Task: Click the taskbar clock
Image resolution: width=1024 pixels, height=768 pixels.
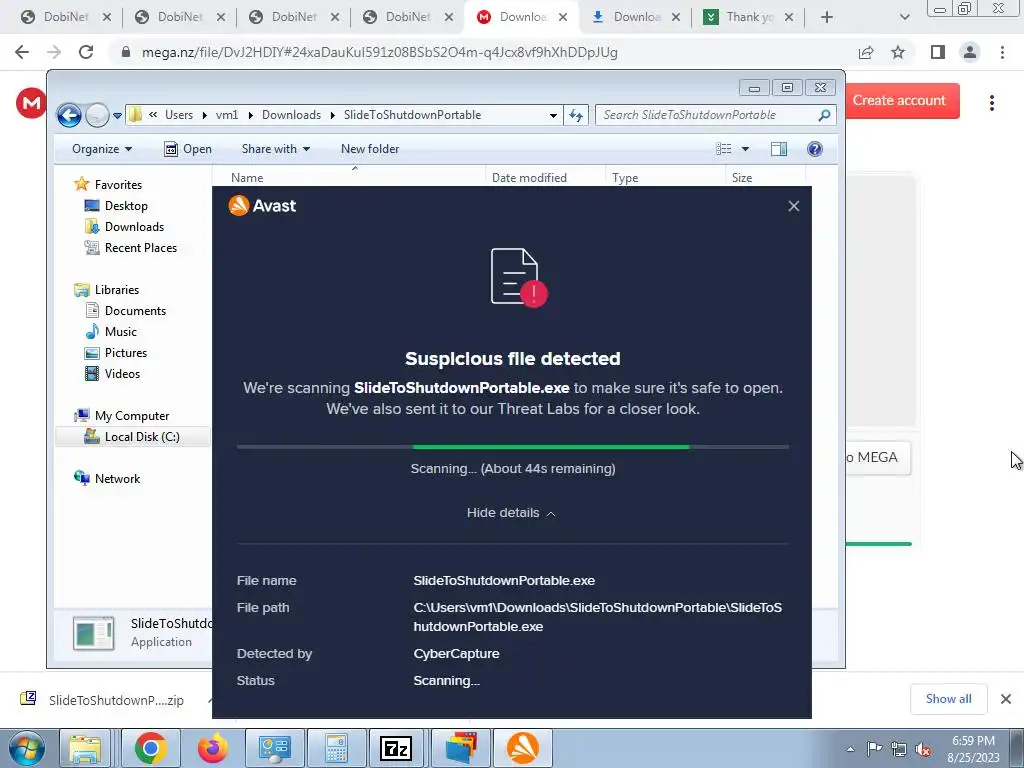Action: point(973,749)
